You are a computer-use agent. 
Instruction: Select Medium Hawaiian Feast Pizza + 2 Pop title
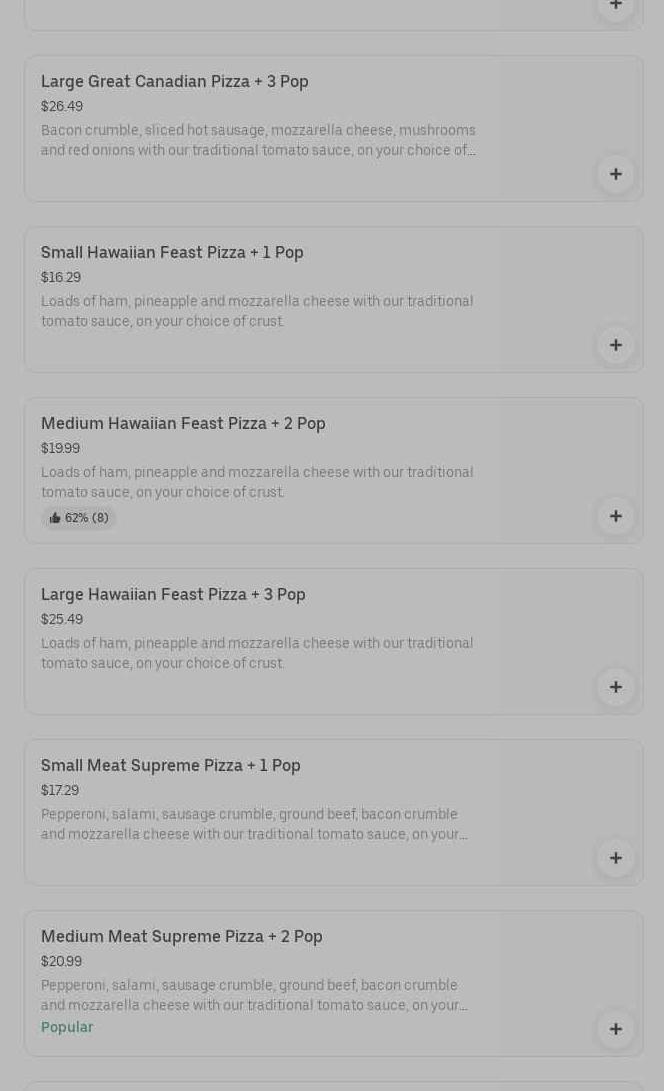click(x=183, y=424)
